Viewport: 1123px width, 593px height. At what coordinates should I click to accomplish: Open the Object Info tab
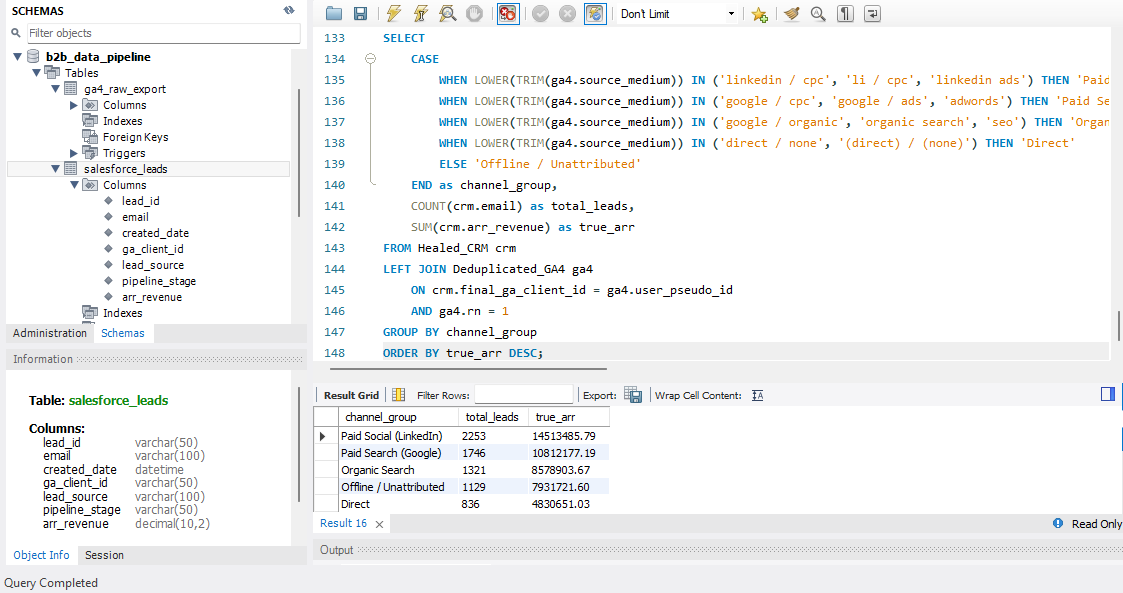[x=42, y=555]
